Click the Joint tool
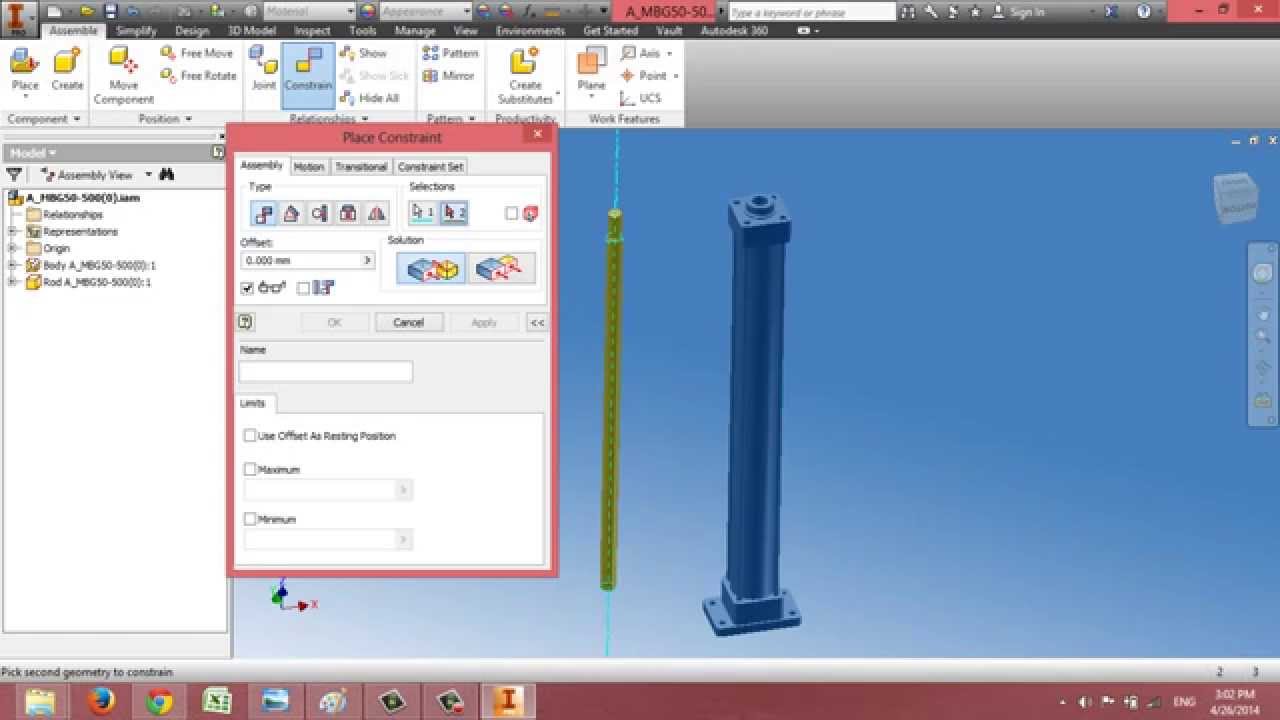 (264, 70)
